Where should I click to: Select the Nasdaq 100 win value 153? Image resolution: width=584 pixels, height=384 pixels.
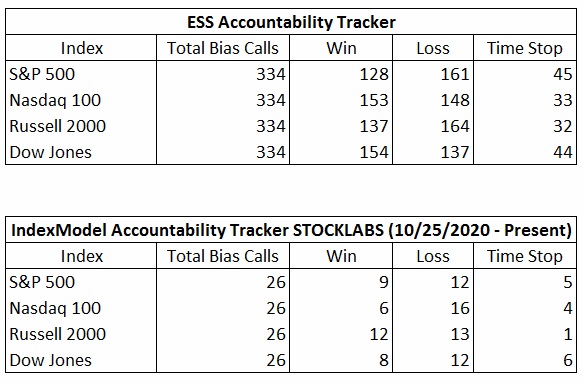pyautogui.click(x=374, y=100)
